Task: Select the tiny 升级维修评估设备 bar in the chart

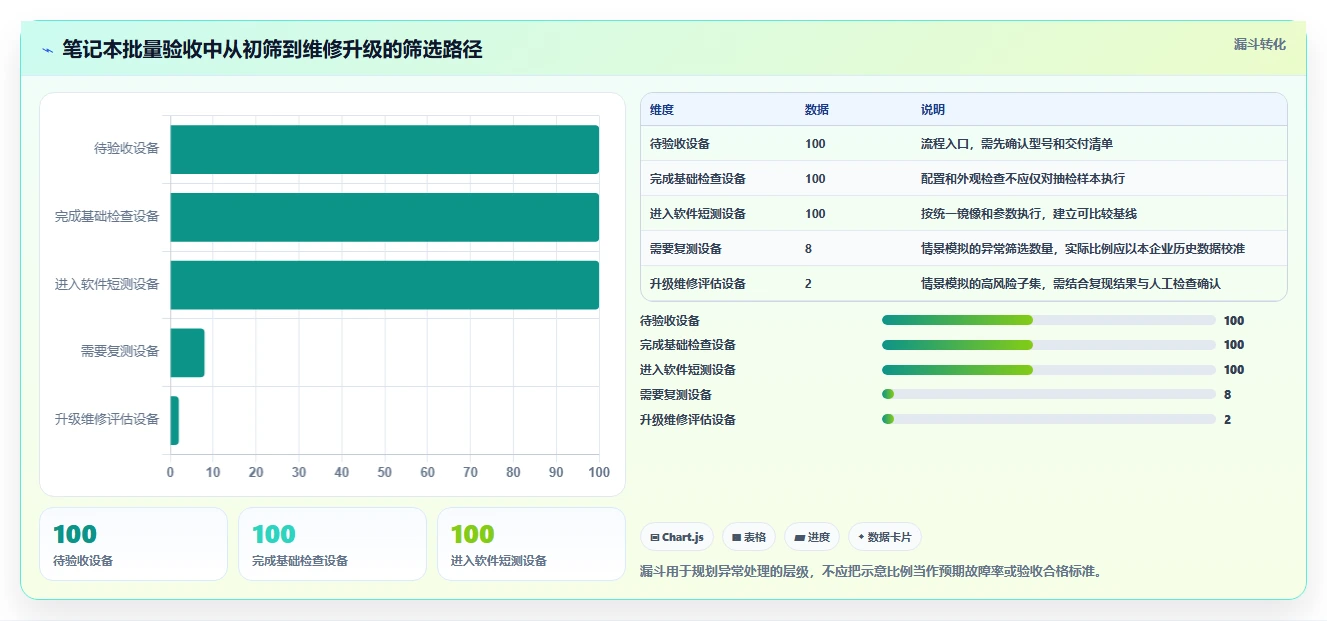Action: click(x=174, y=420)
